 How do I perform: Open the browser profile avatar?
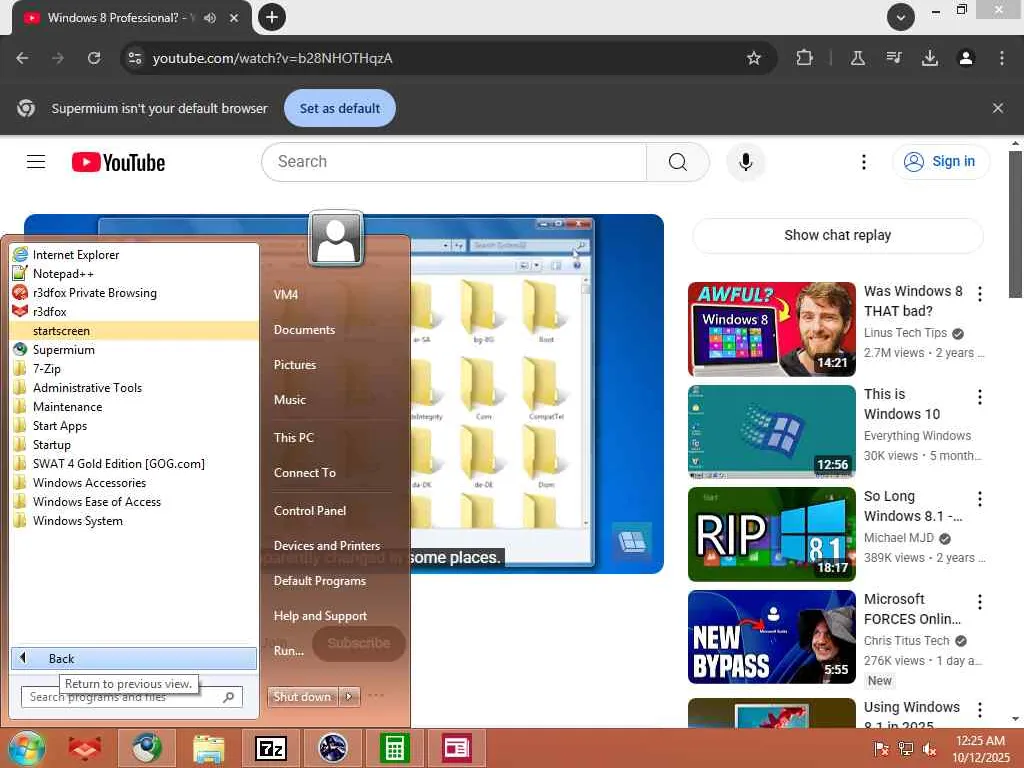(966, 58)
